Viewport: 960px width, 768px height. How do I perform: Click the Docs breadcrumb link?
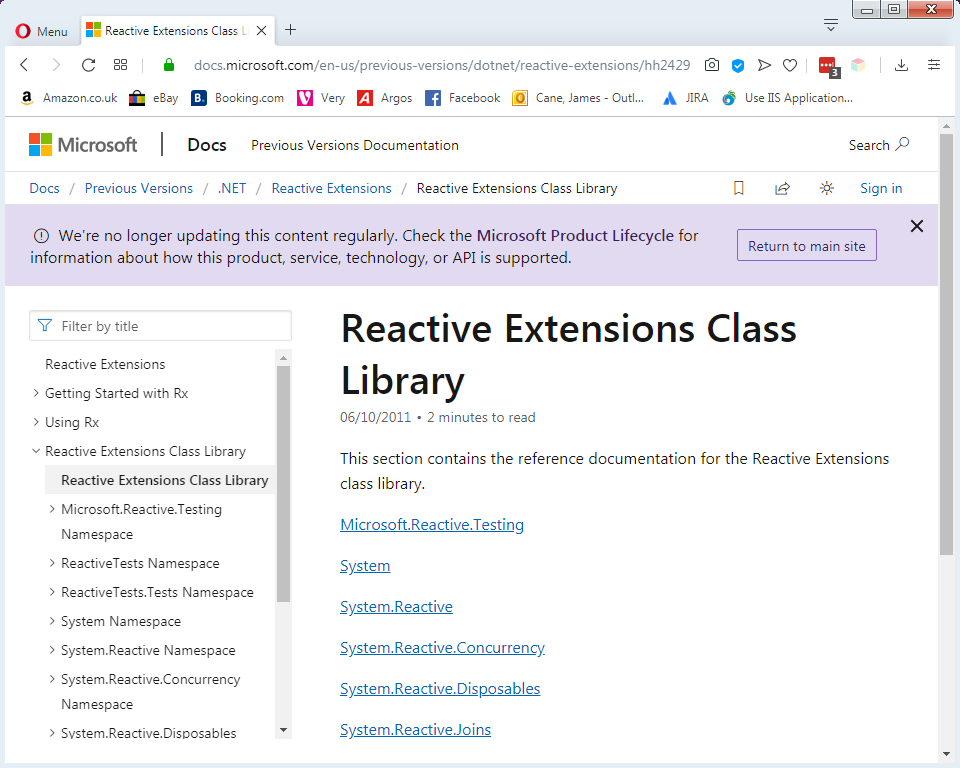44,188
